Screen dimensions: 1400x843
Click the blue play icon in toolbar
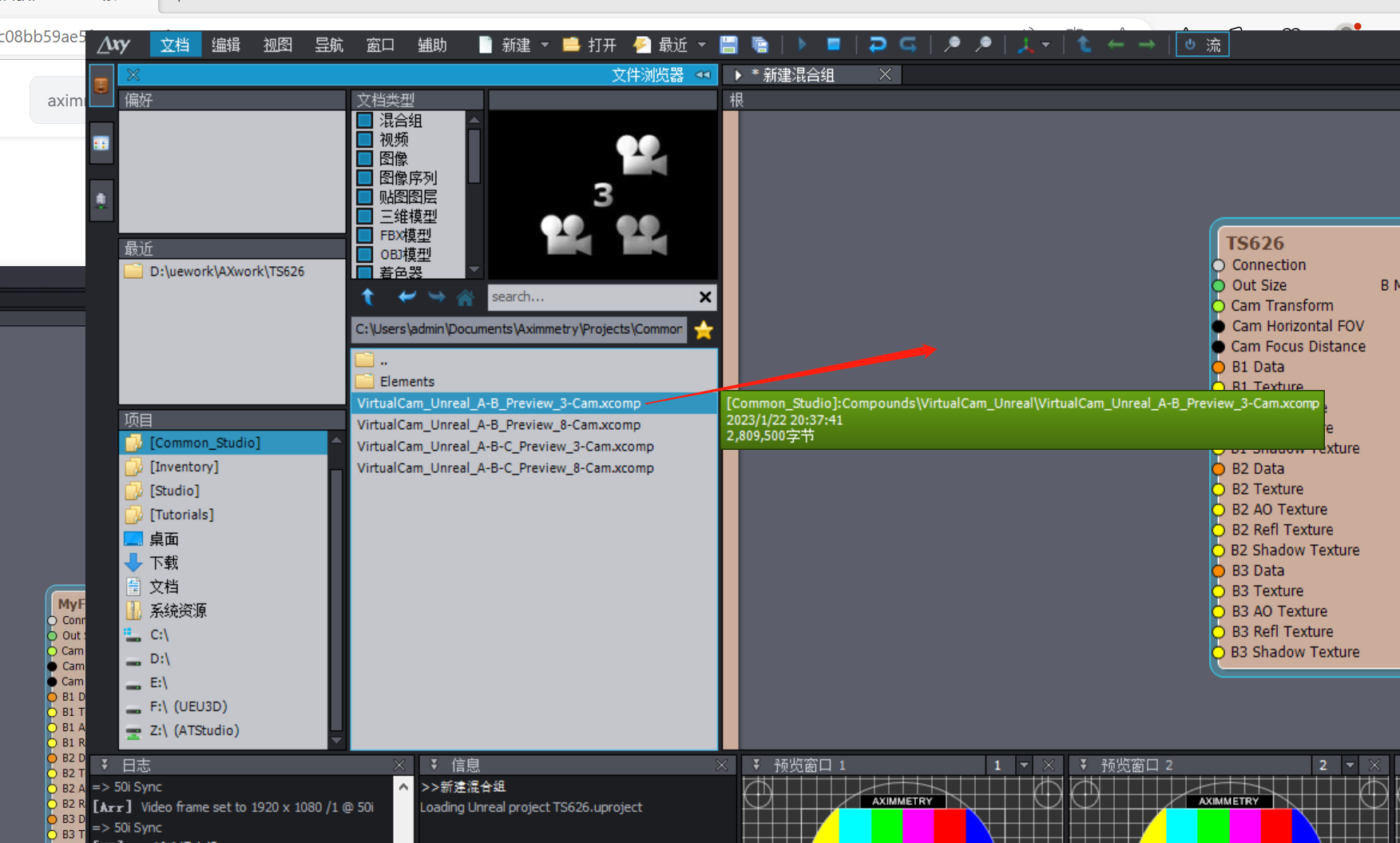pos(803,44)
